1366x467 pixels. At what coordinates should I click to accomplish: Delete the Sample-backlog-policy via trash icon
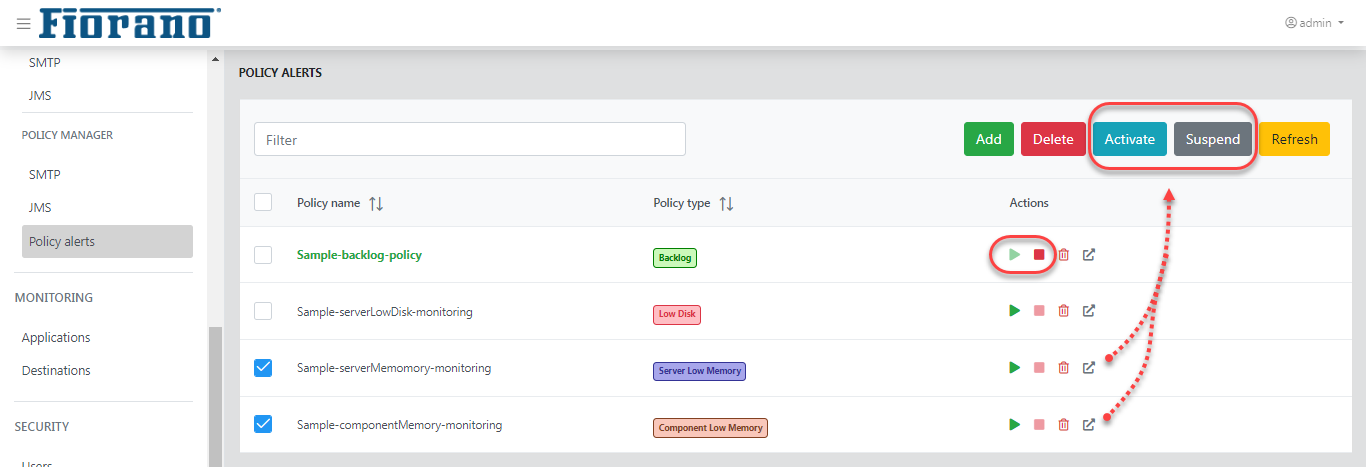tap(1063, 255)
